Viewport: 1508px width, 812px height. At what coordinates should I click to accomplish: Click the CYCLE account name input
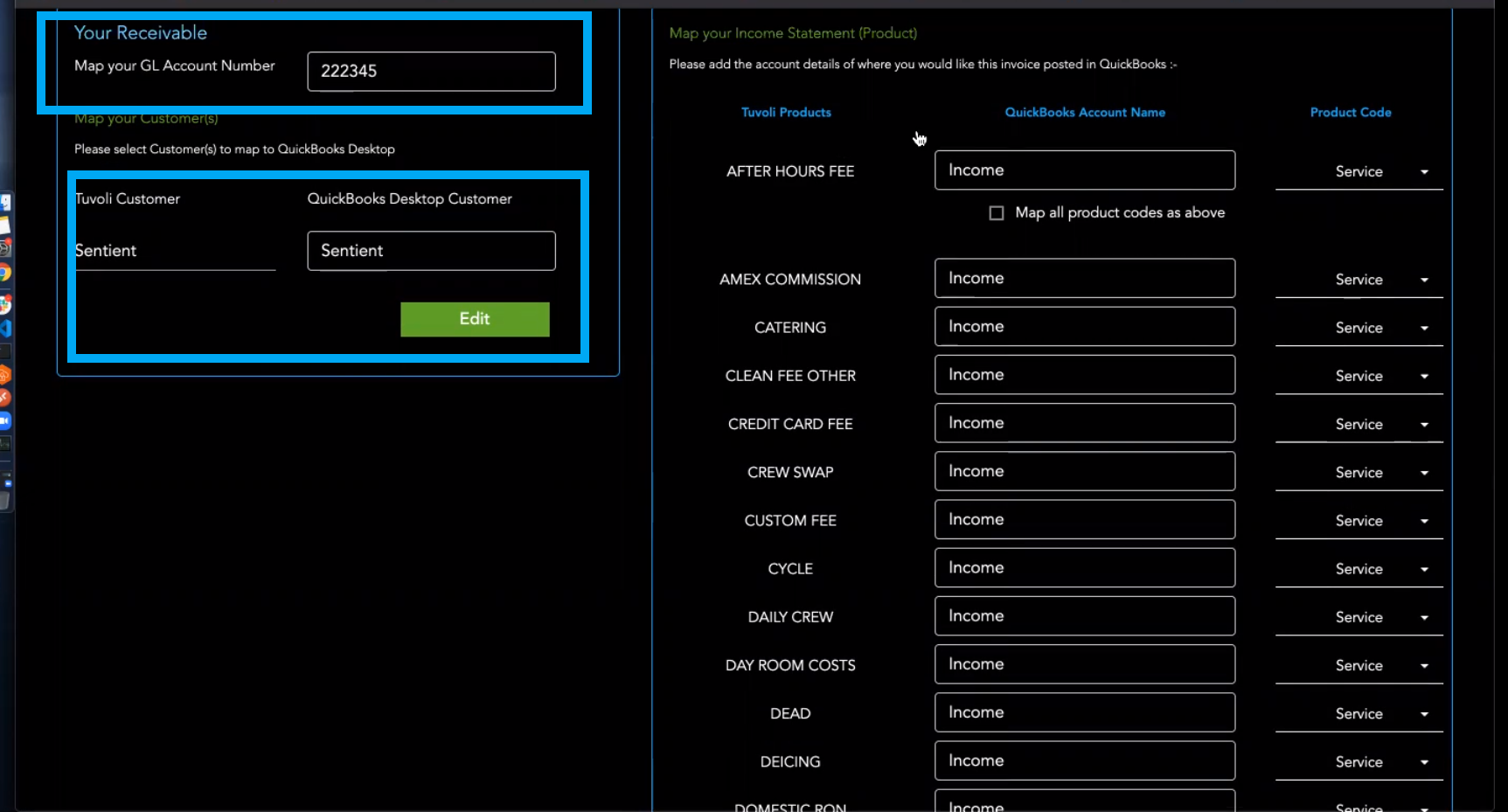[x=1084, y=568]
